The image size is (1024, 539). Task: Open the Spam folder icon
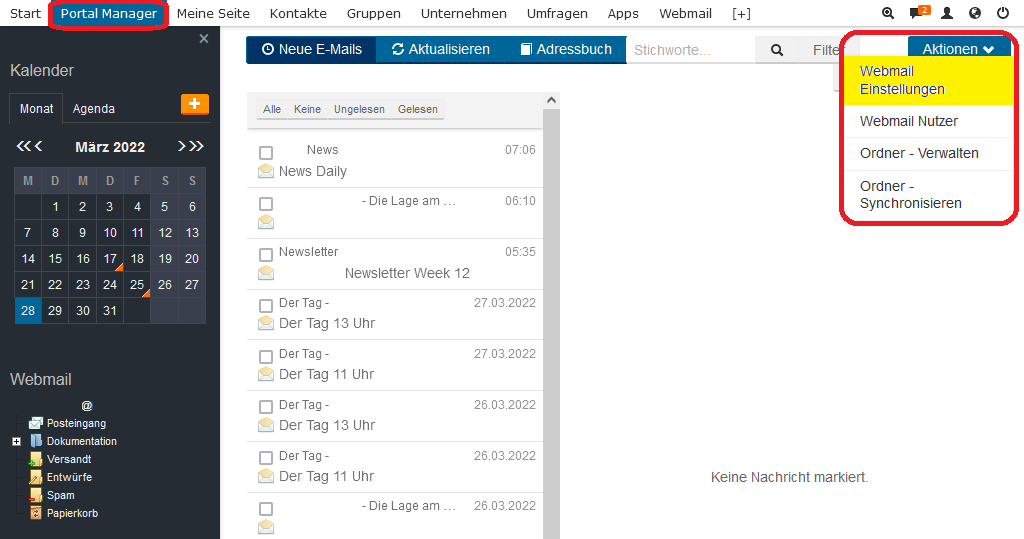tap(36, 495)
